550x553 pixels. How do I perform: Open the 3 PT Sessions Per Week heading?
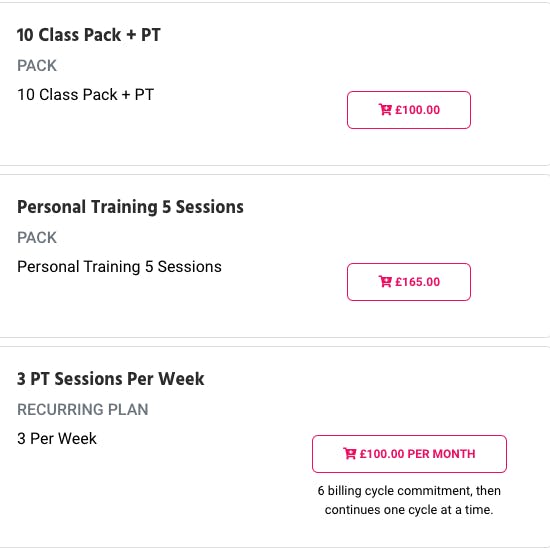[x=110, y=379]
